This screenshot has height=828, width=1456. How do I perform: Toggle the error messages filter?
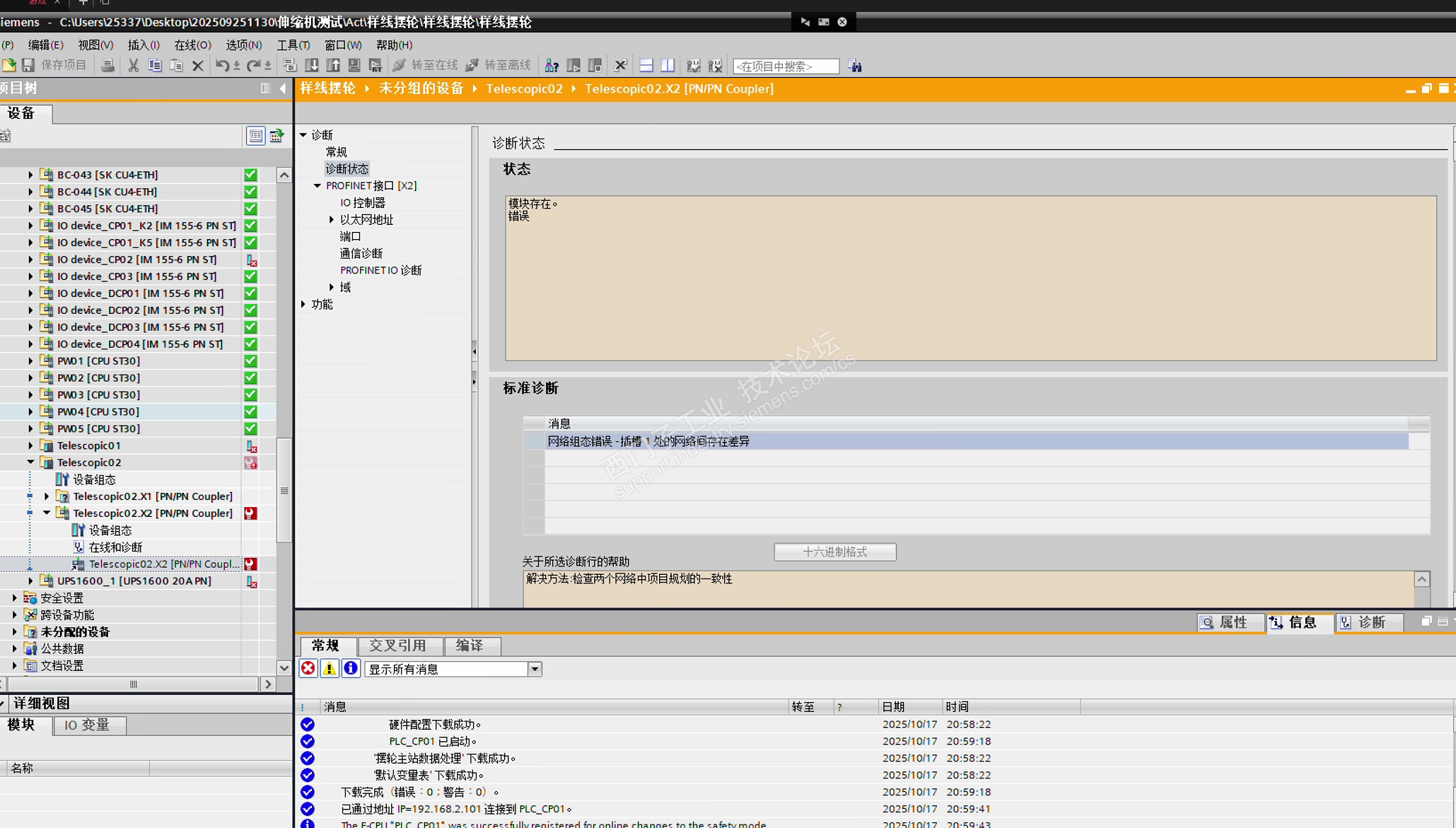click(x=308, y=668)
